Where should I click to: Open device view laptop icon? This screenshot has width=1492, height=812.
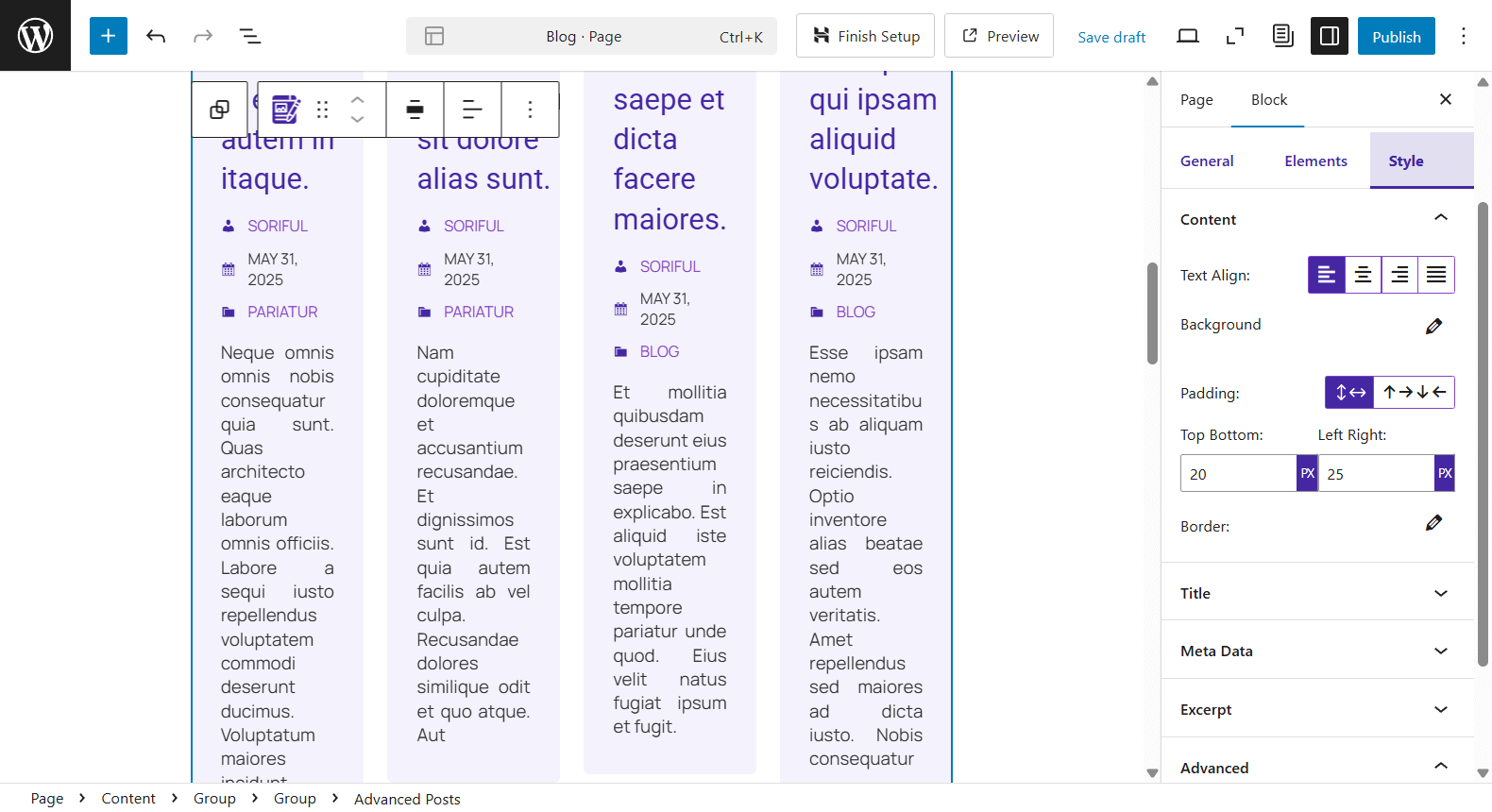pos(1188,36)
